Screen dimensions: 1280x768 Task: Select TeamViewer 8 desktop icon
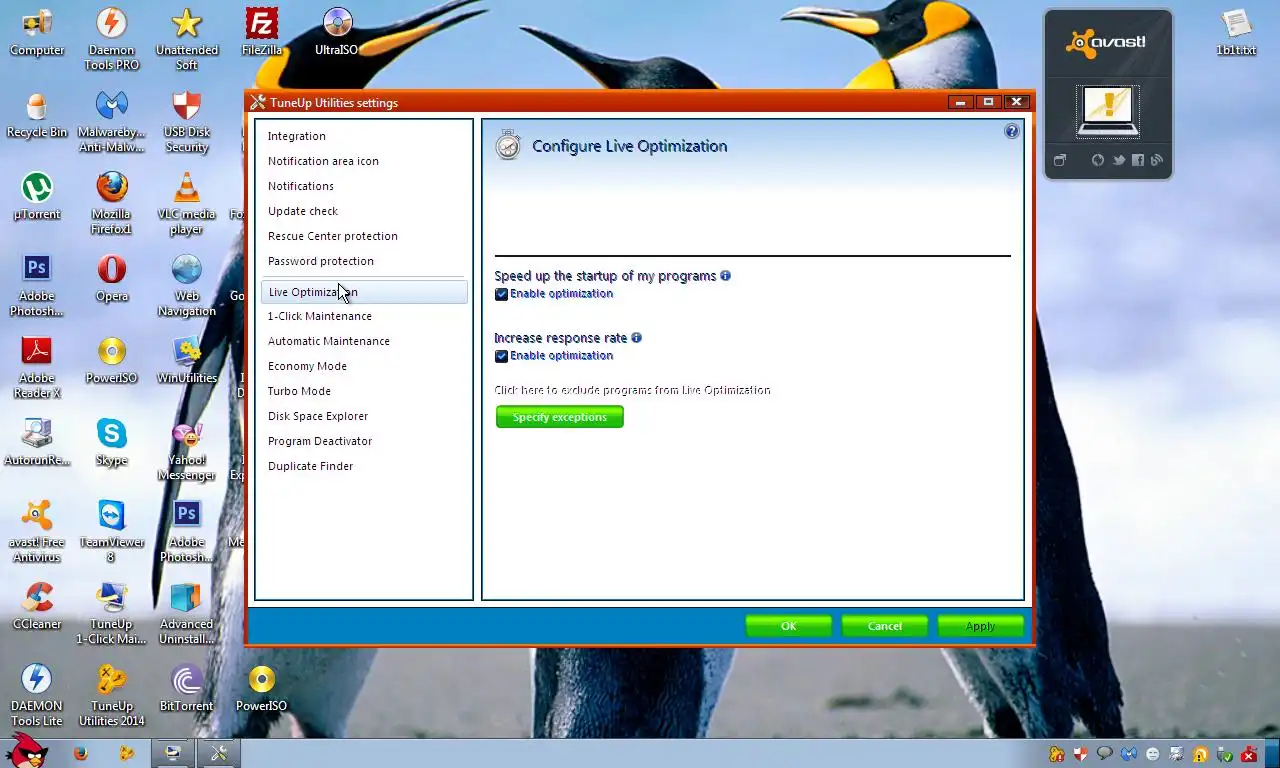click(x=111, y=532)
